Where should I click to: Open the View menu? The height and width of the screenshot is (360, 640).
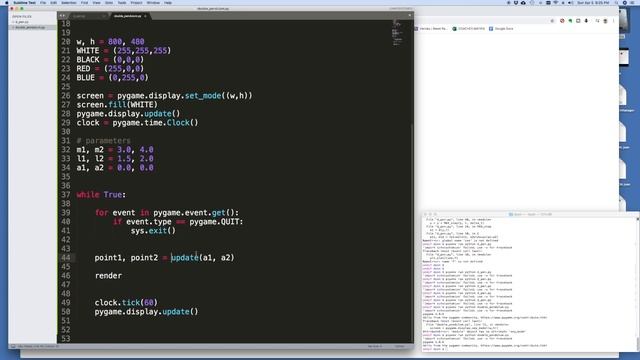[x=96, y=2]
